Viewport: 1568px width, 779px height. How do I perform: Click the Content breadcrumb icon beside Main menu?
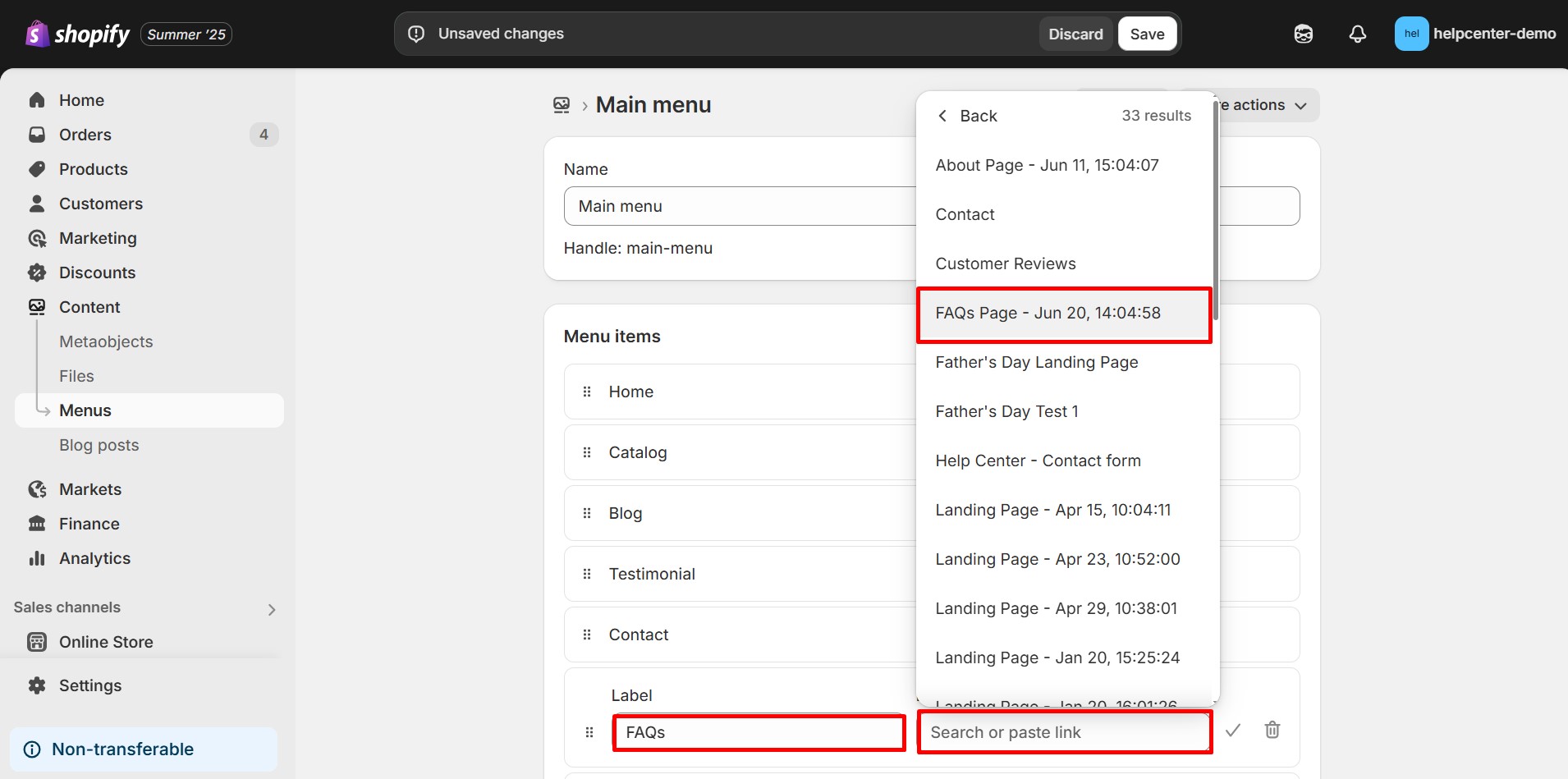(562, 105)
